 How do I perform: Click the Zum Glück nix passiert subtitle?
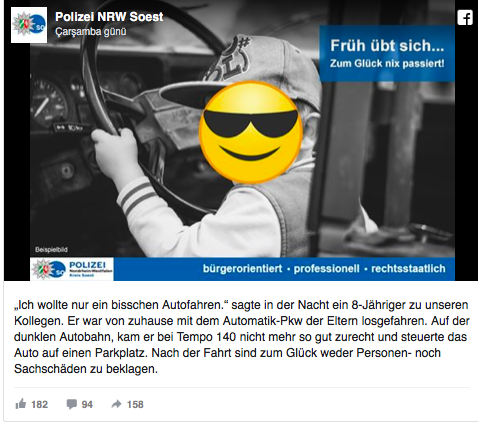(387, 63)
